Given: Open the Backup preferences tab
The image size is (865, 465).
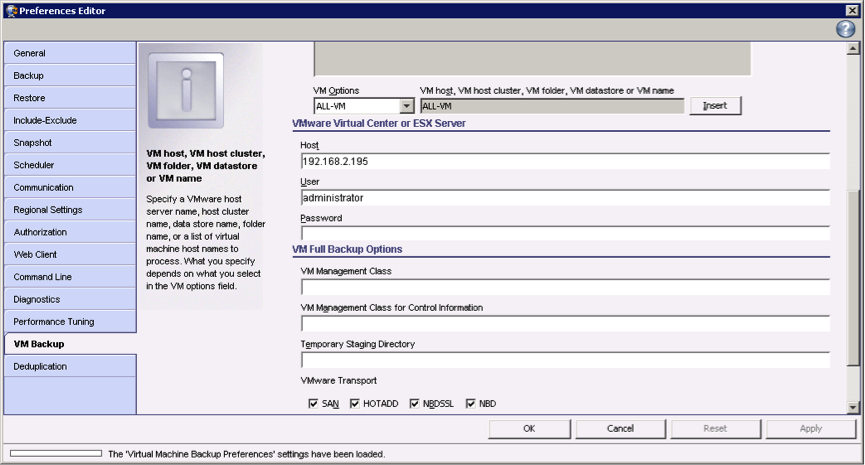Looking at the screenshot, I should (x=70, y=76).
